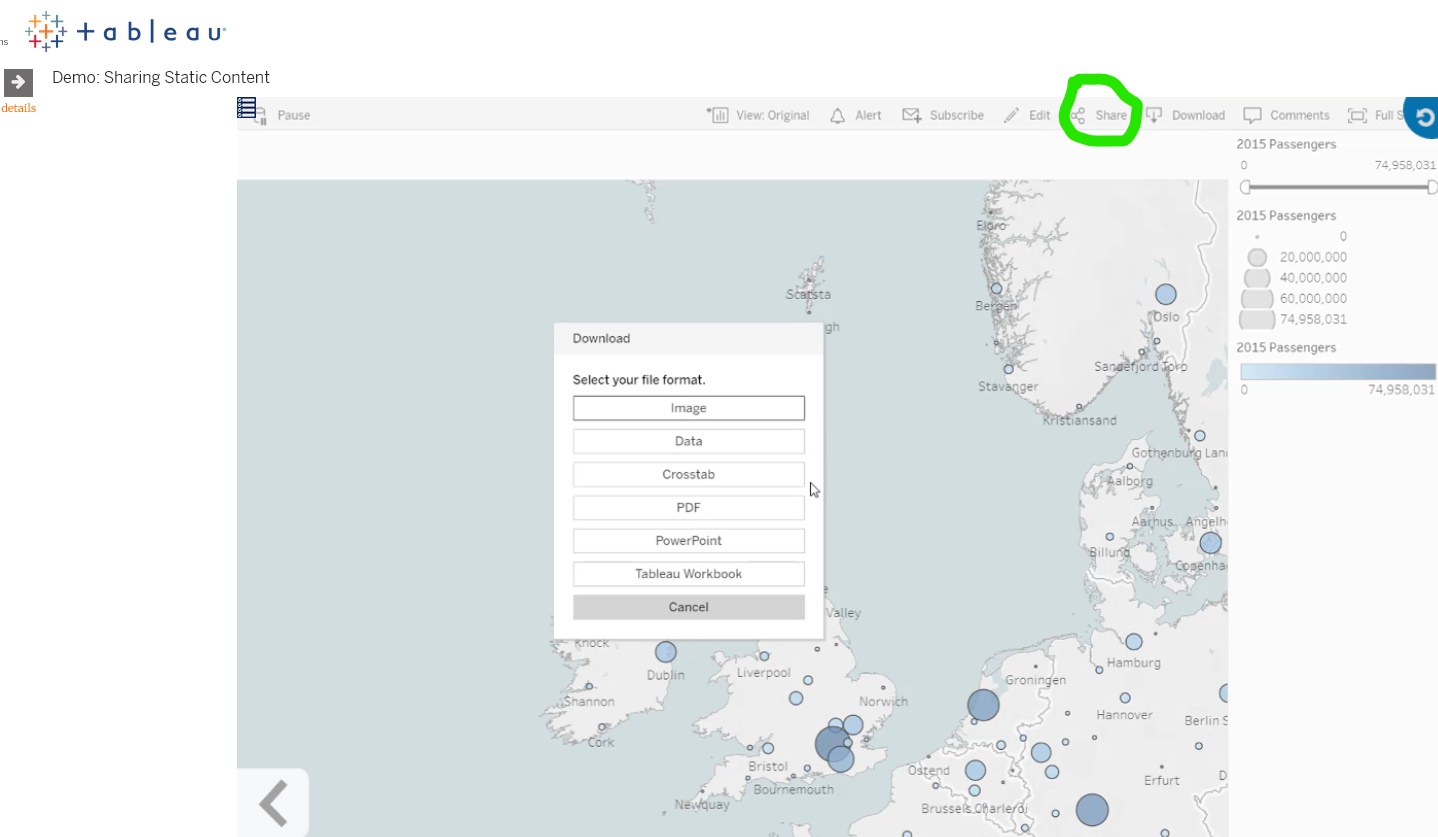Click the Oslo airport circle on map
Image resolution: width=1438 pixels, height=837 pixels.
point(1166,294)
